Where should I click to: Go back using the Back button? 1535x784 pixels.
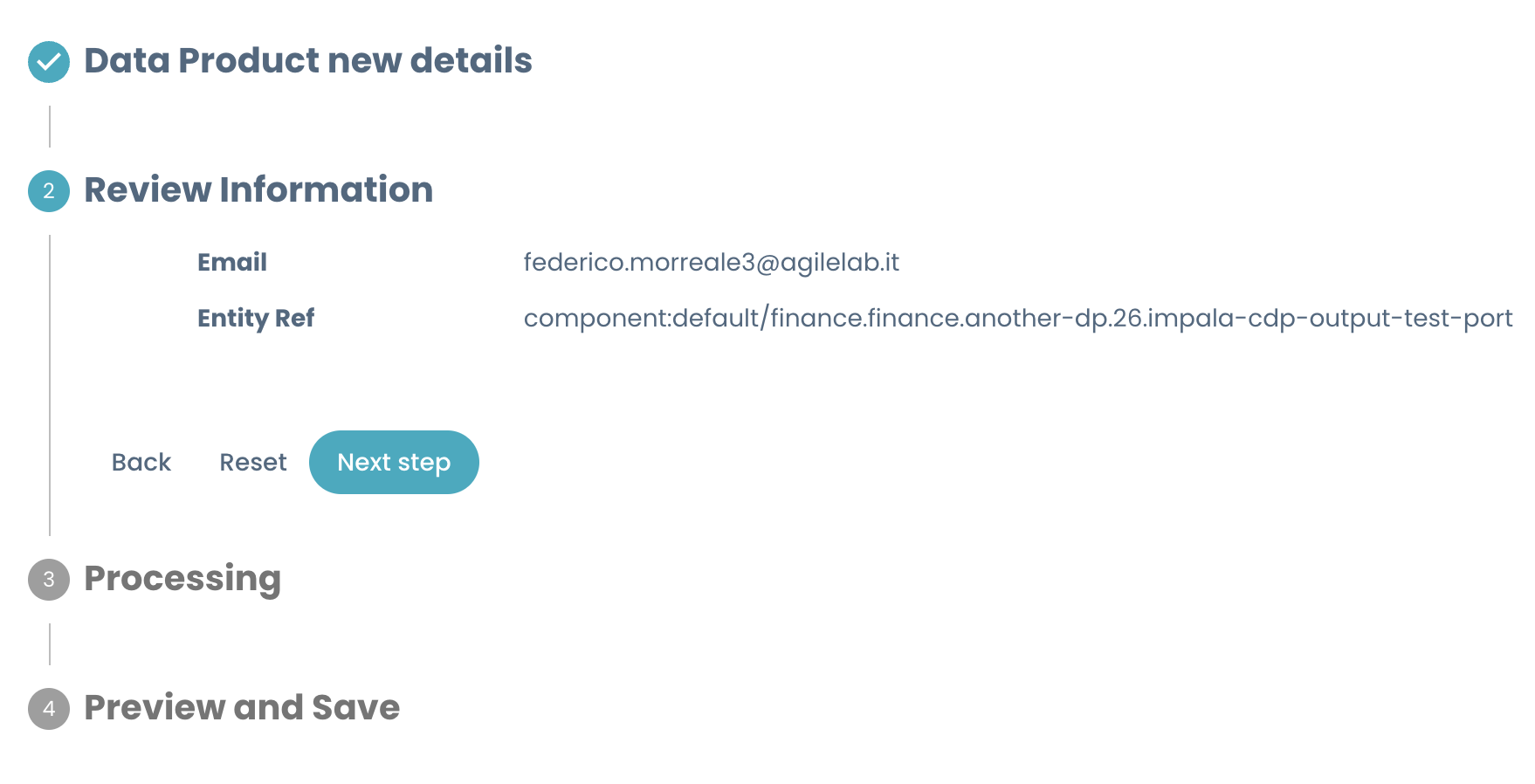(x=141, y=462)
